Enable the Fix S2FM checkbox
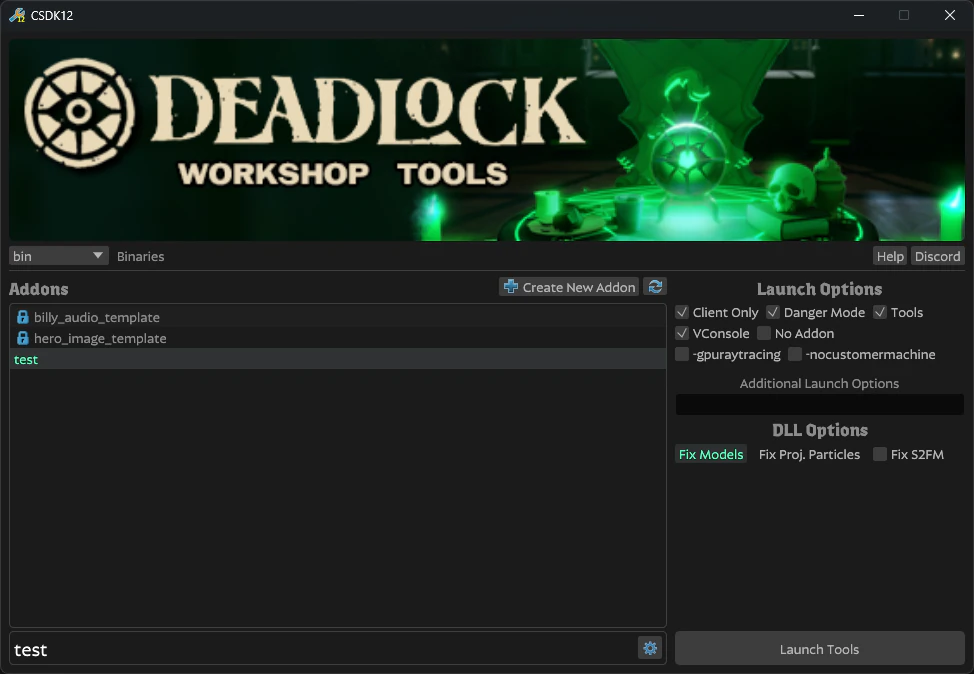974x674 pixels. coord(880,454)
